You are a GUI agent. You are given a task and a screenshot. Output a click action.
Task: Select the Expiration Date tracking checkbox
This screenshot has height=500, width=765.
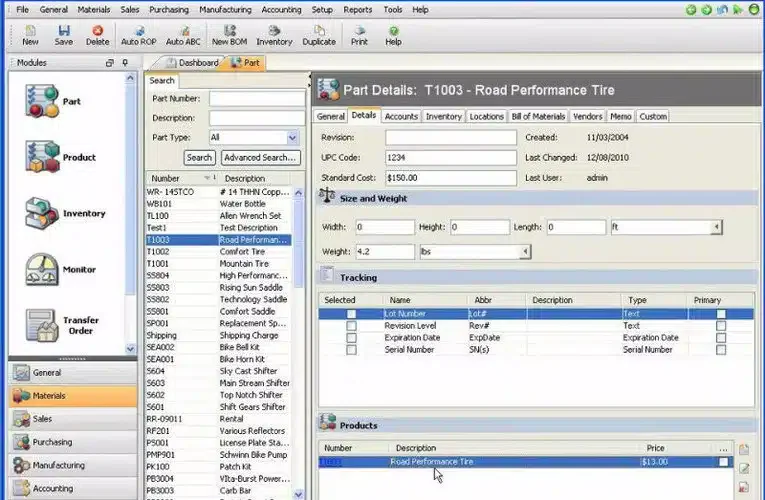click(351, 338)
